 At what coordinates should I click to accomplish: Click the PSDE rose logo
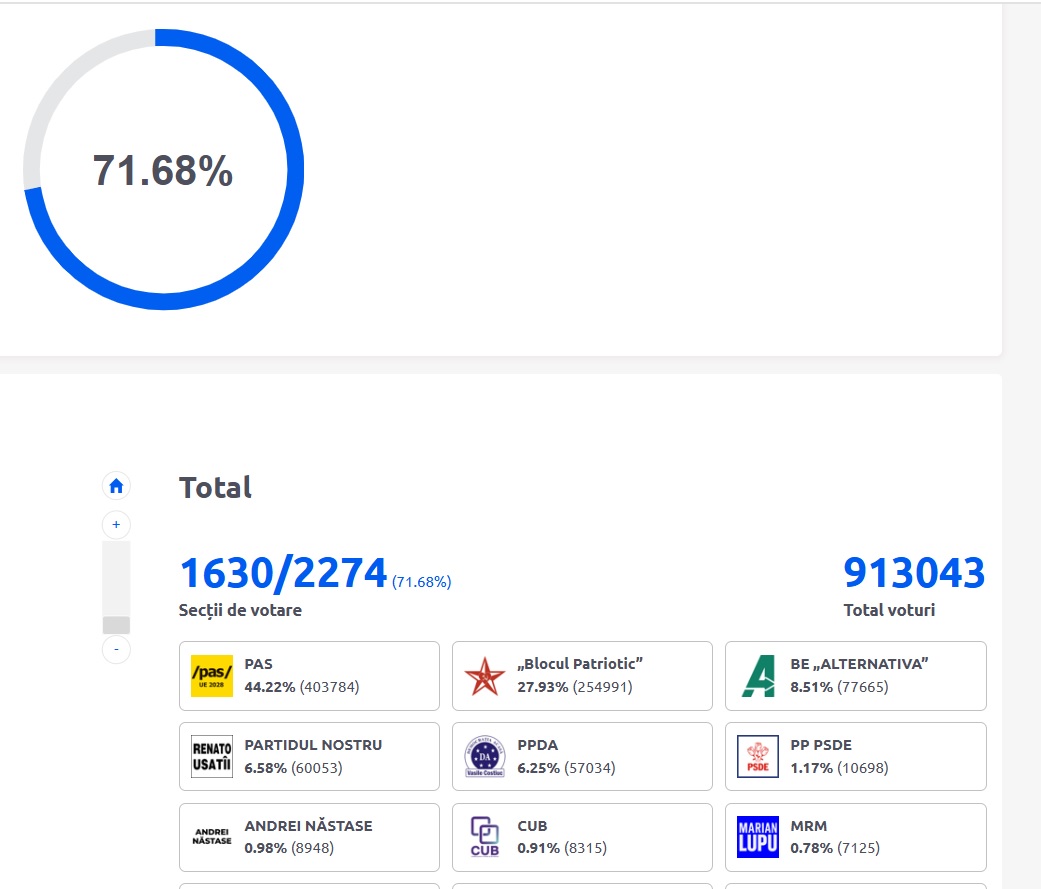click(x=758, y=757)
